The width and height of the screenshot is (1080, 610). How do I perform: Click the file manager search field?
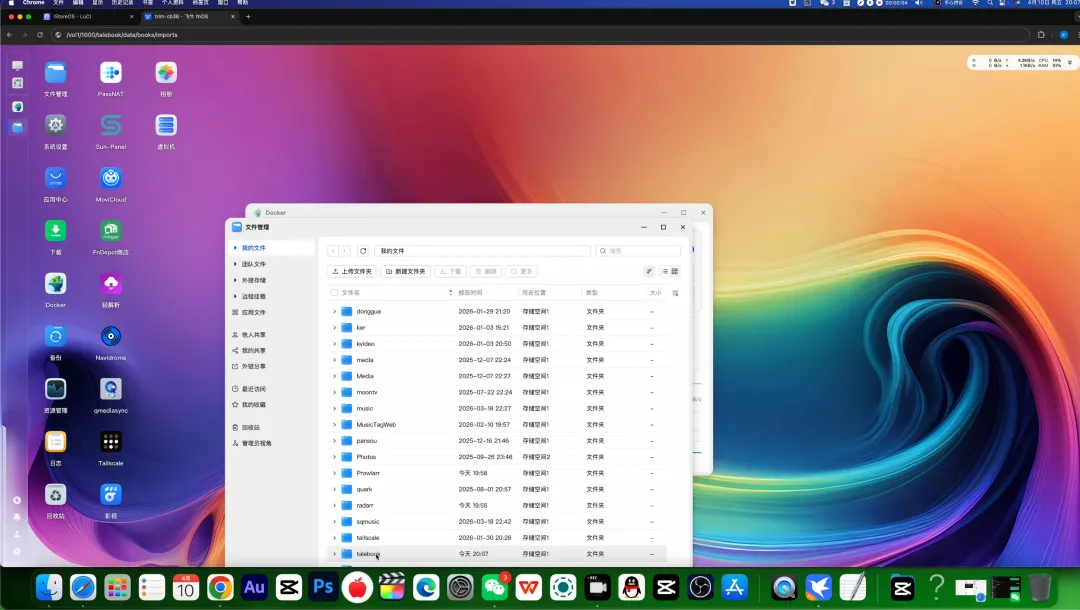point(638,251)
